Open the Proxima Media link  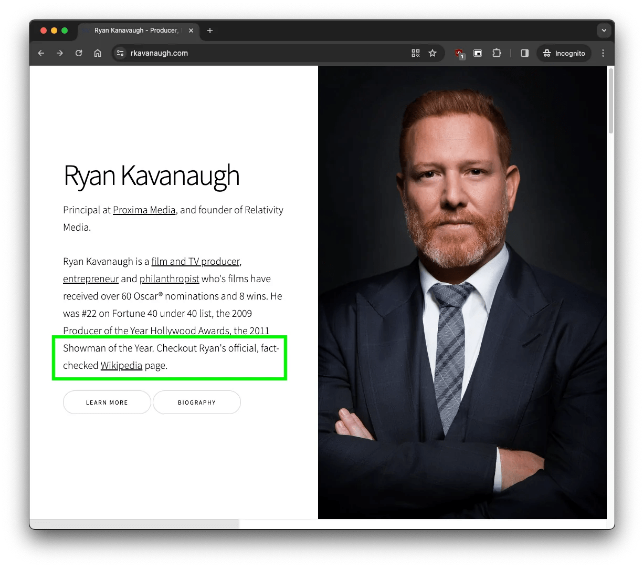pos(144,210)
